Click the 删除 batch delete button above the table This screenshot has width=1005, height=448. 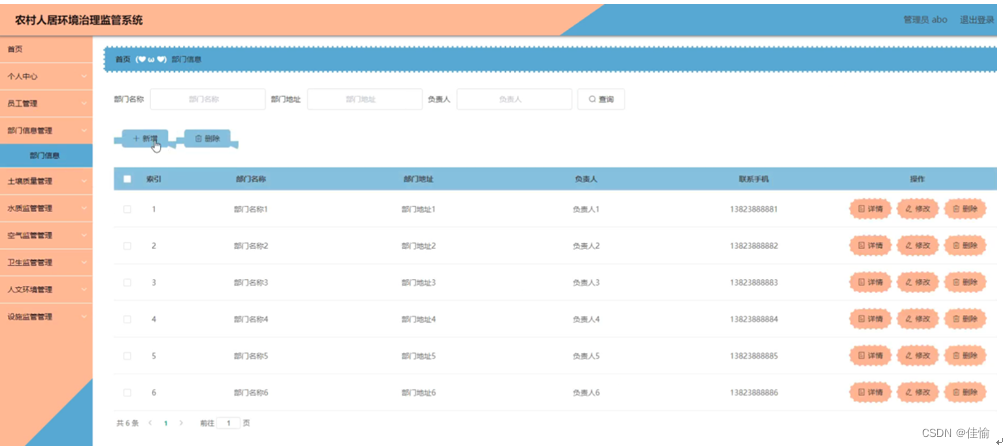pyautogui.click(x=207, y=138)
